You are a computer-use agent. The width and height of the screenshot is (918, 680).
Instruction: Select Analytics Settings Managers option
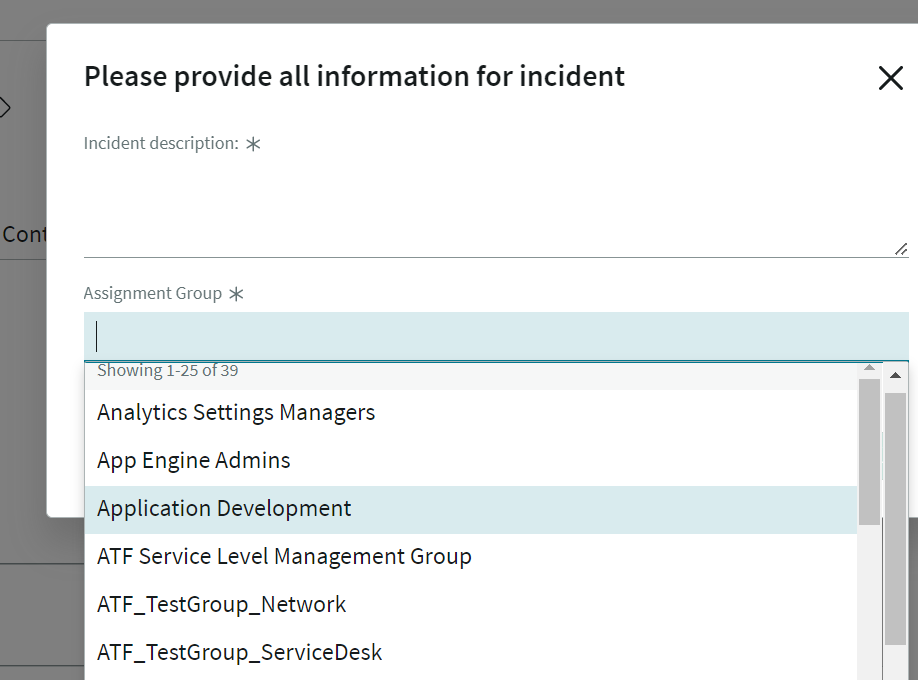(471, 413)
